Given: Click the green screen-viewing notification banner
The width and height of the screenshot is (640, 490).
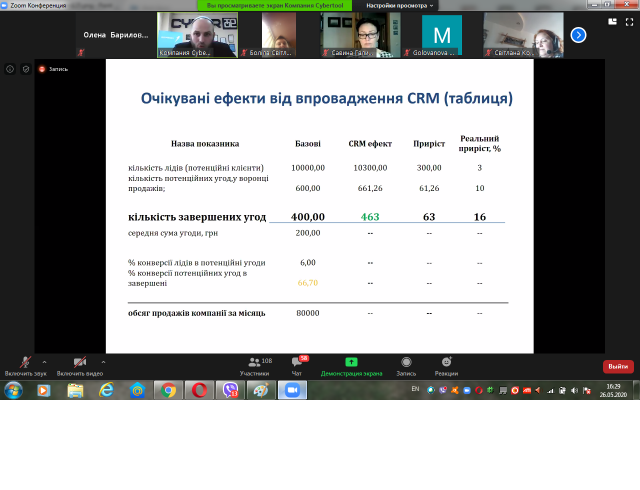Looking at the screenshot, I should tap(275, 6).
